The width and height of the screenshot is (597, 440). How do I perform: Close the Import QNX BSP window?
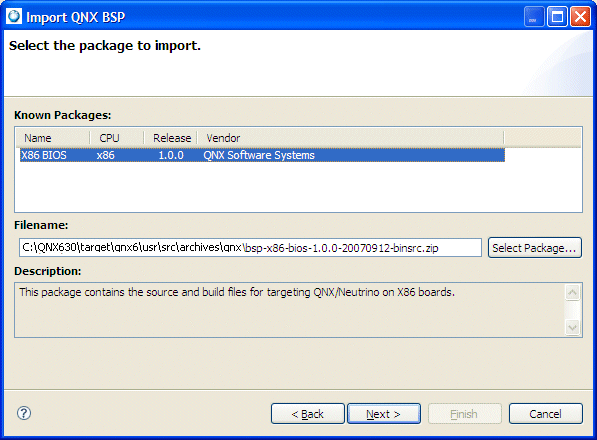(580, 17)
